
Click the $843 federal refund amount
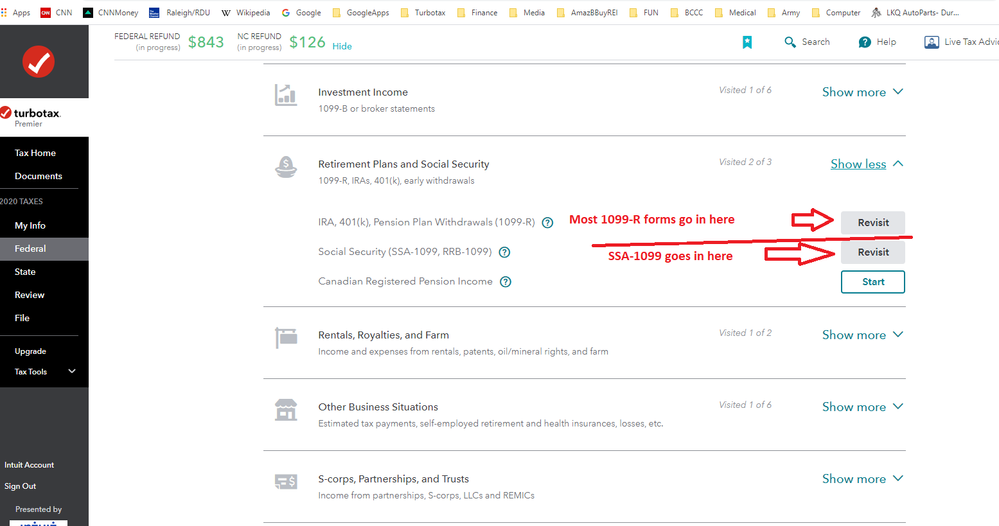pyautogui.click(x=206, y=42)
